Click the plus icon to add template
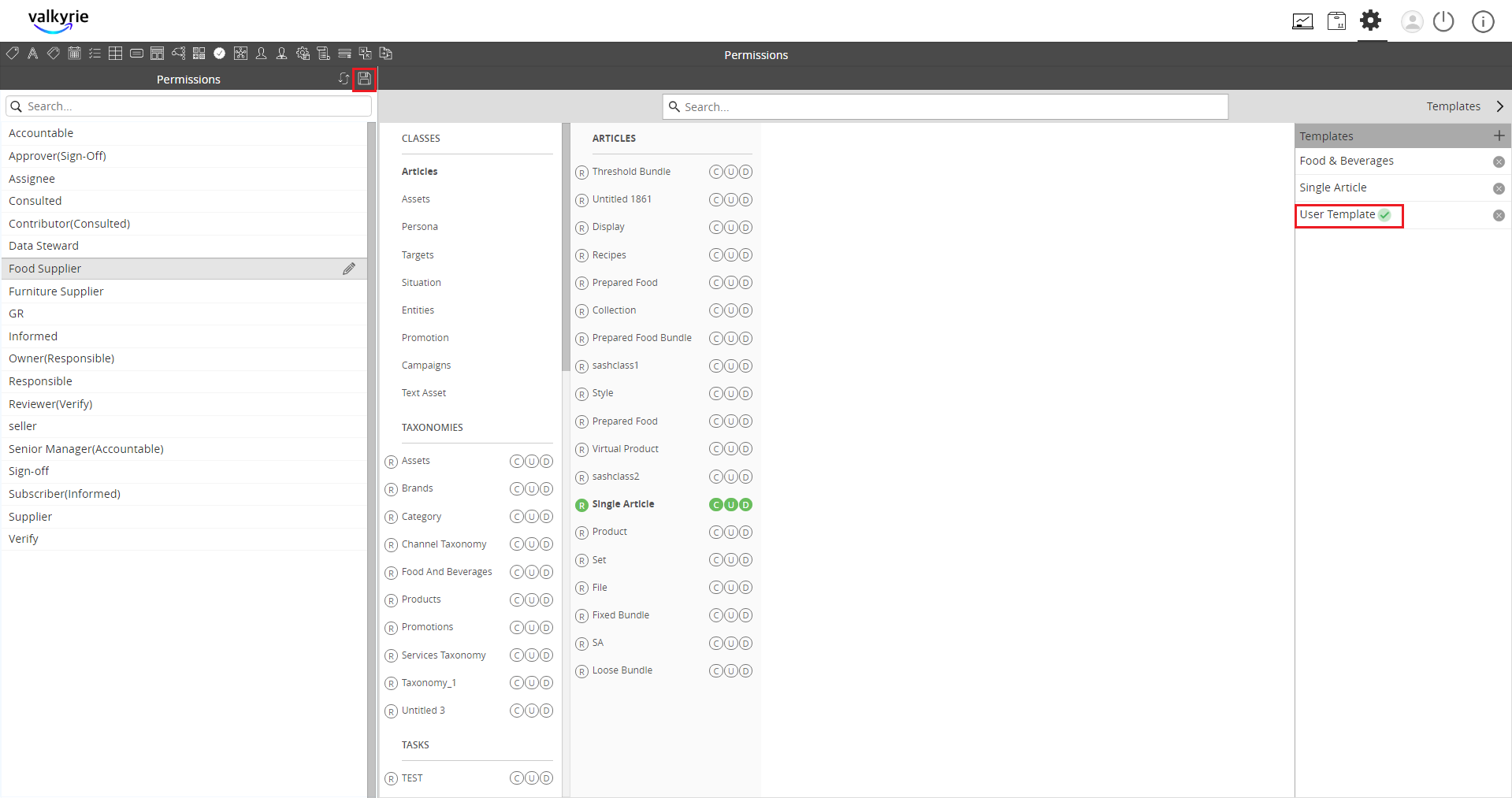This screenshot has width=1512, height=798. 1499,135
